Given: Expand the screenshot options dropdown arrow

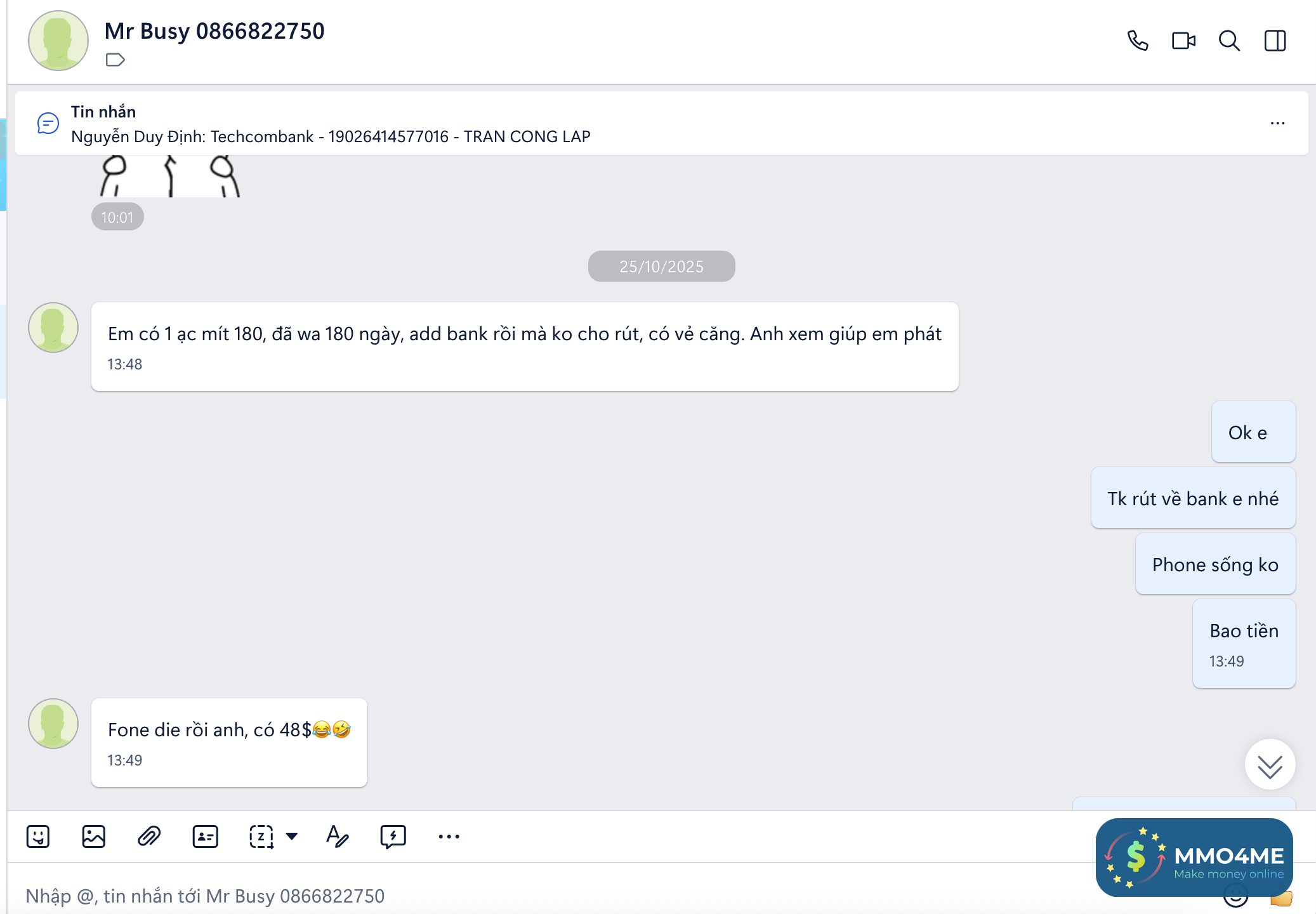Looking at the screenshot, I should 292,837.
